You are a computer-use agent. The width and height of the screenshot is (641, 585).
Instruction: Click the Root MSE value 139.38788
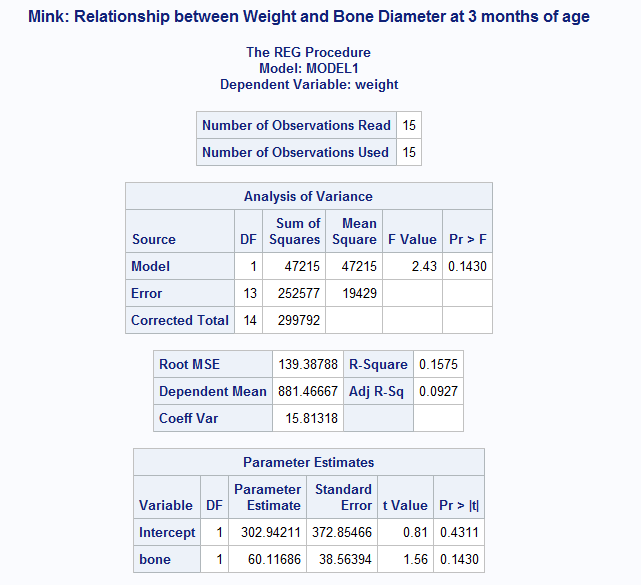(306, 365)
